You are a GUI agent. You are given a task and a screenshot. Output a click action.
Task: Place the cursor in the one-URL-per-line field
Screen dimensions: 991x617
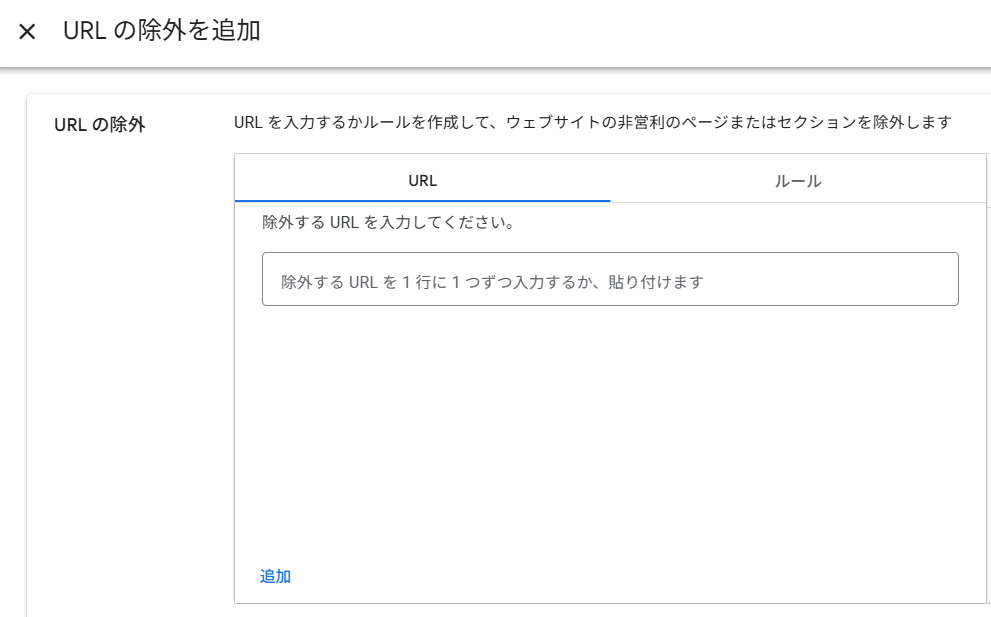tap(610, 279)
